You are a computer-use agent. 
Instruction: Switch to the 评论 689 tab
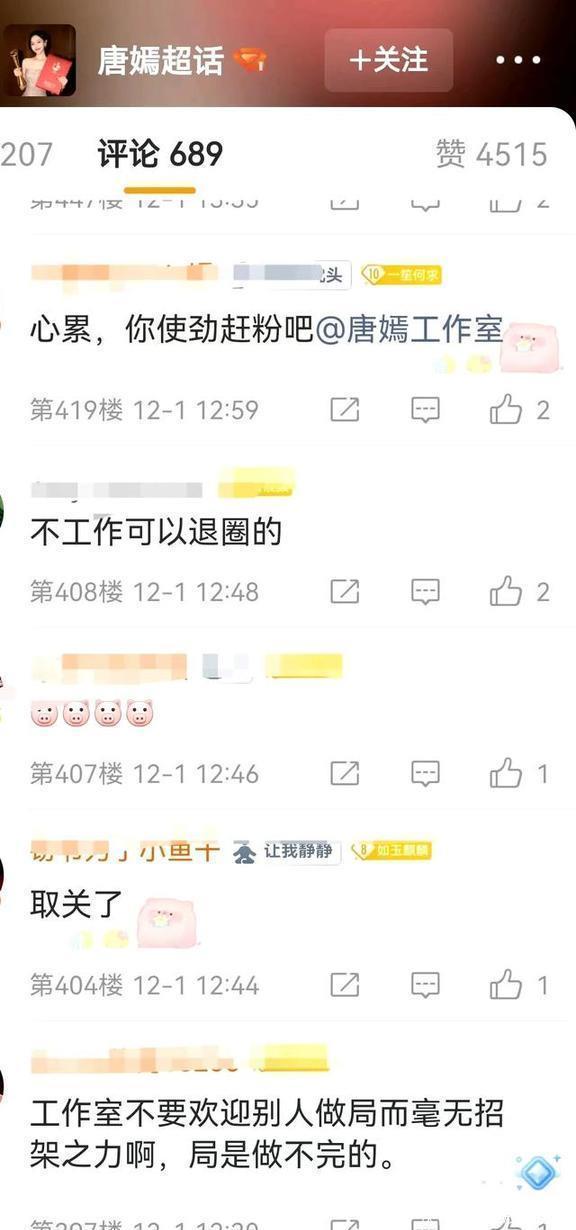(160, 154)
